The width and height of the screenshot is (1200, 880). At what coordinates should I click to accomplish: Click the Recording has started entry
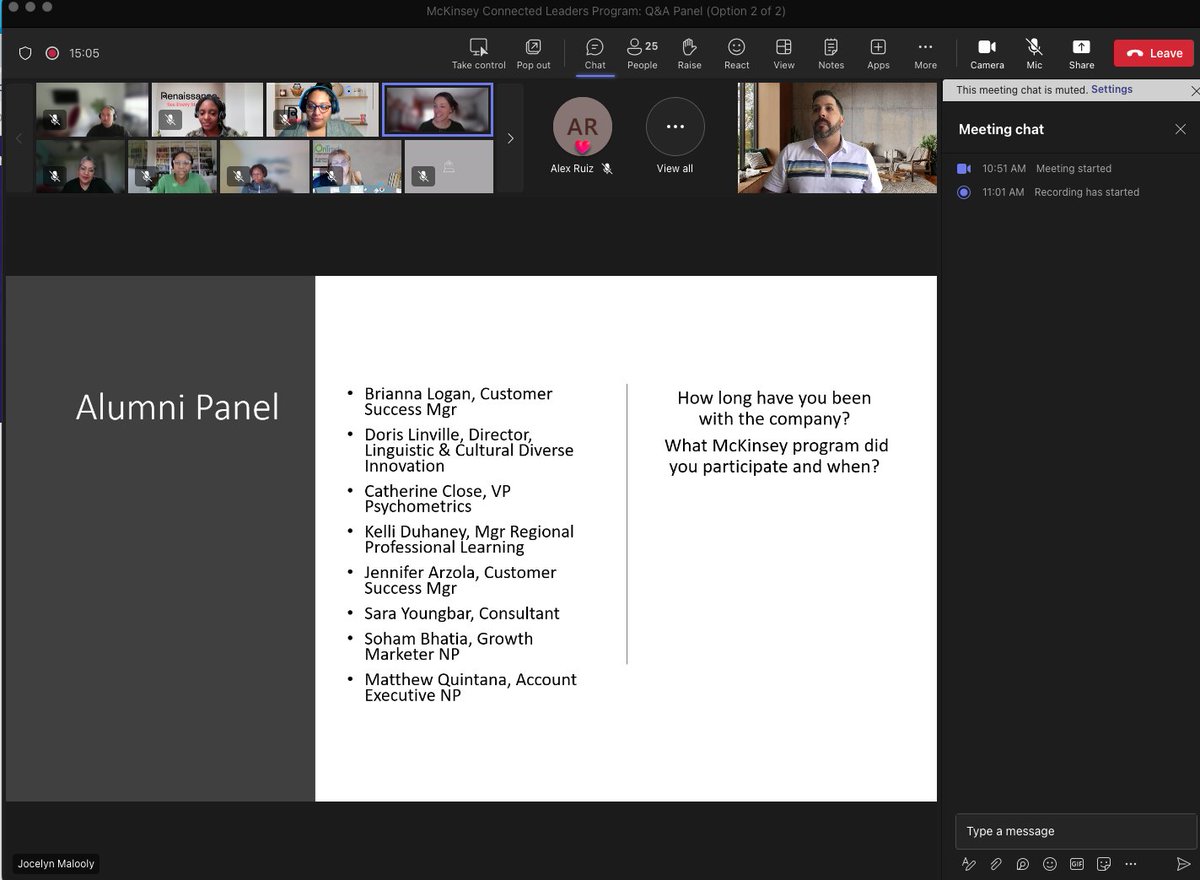tap(1048, 192)
